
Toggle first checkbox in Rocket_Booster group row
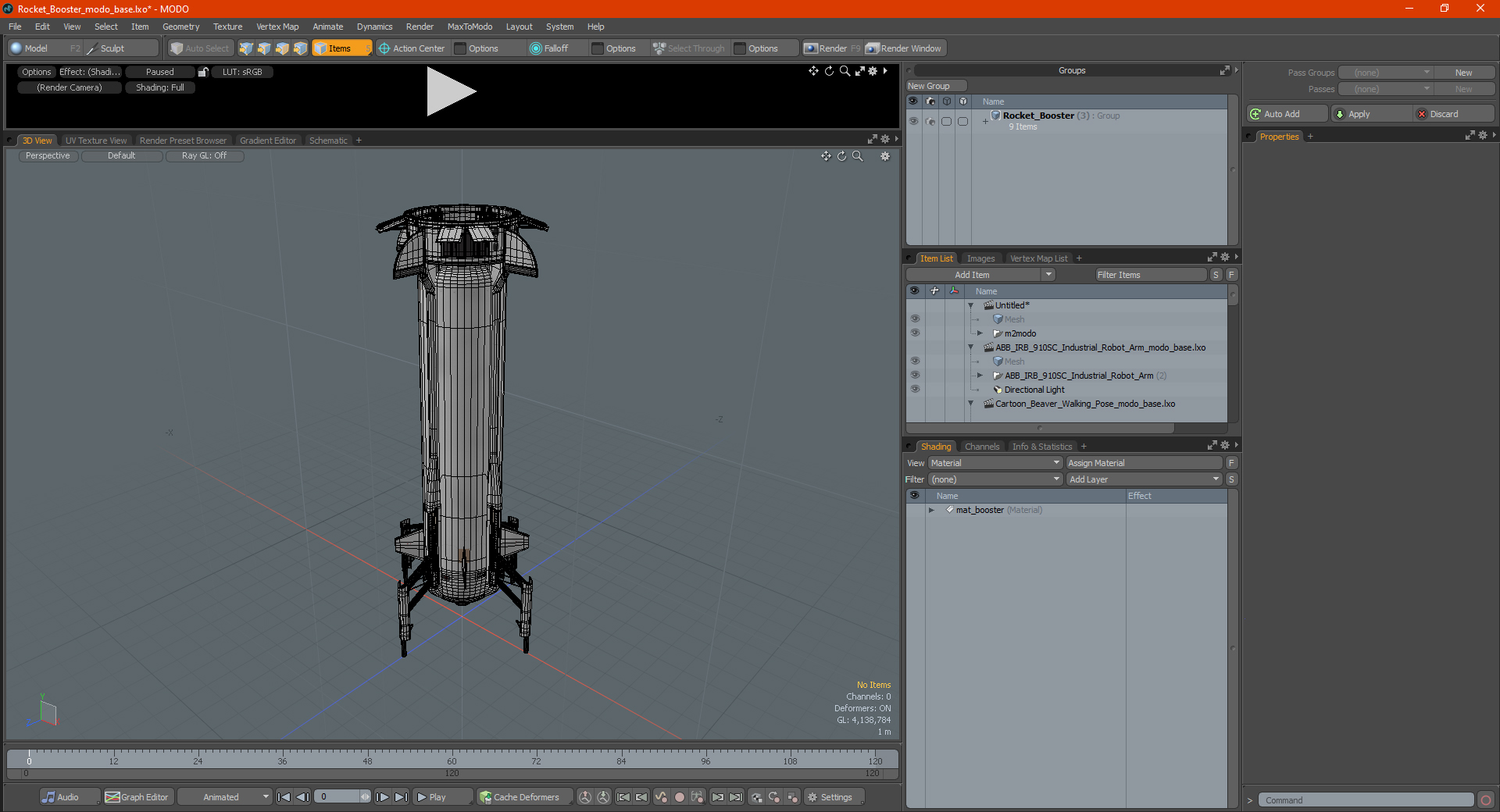coord(946,121)
